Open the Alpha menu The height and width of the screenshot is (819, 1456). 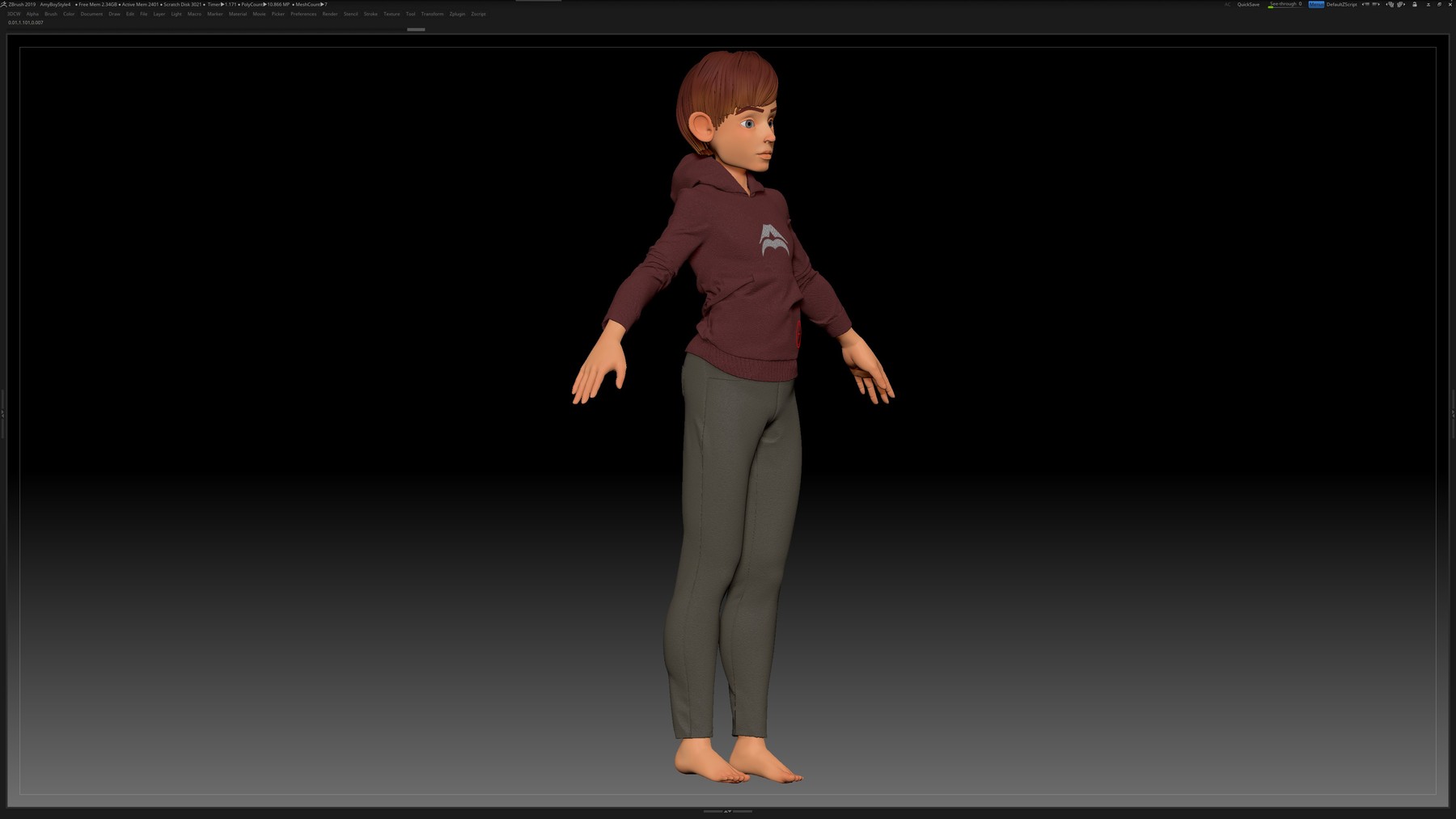pos(32,14)
